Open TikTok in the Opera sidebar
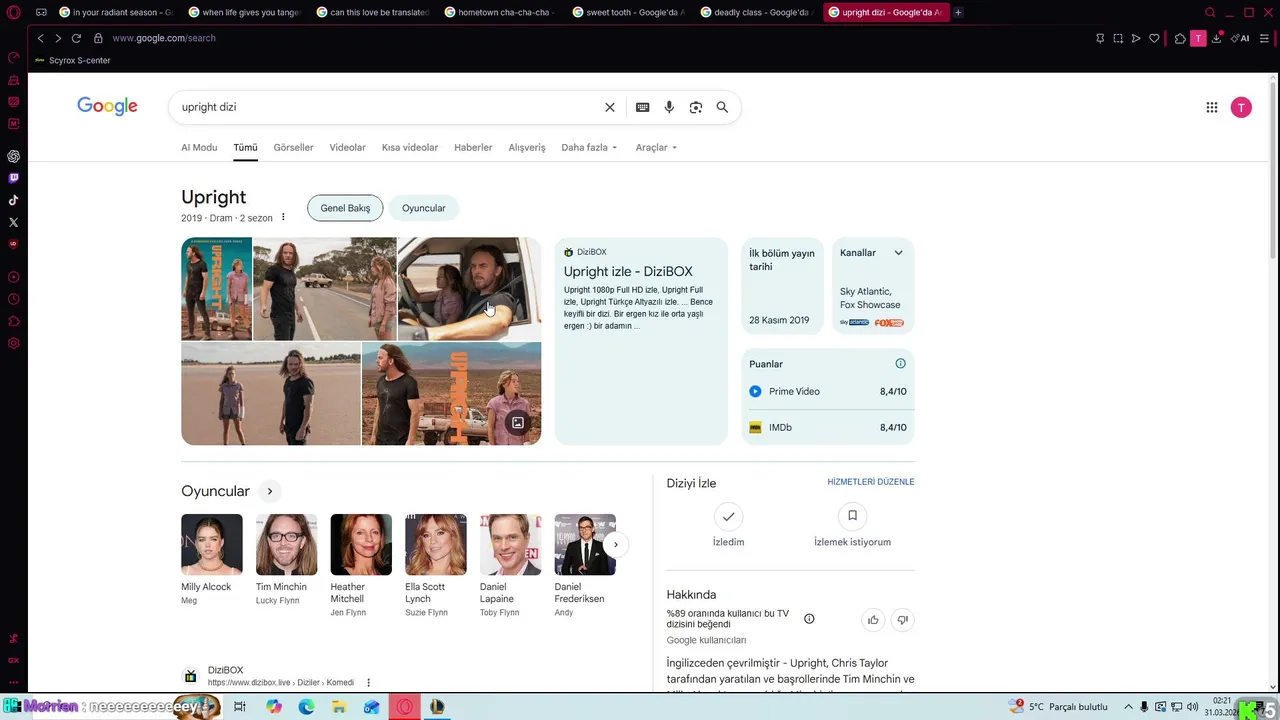This screenshot has height=720, width=1280. click(13, 200)
